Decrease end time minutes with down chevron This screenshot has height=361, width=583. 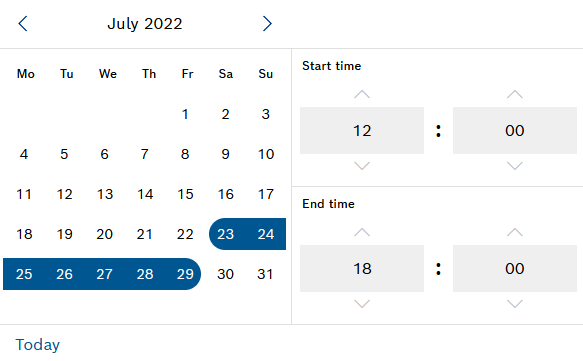pyautogui.click(x=515, y=304)
